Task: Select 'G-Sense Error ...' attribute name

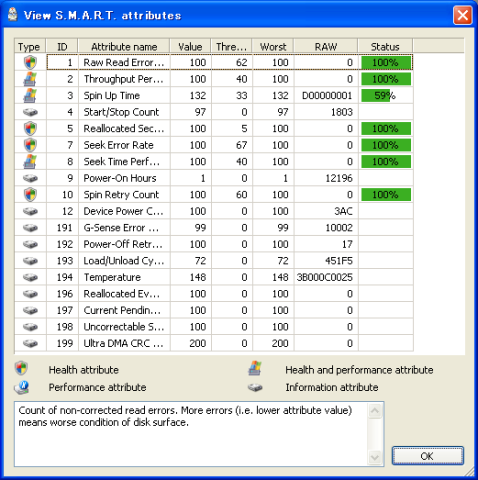Action: click(121, 228)
